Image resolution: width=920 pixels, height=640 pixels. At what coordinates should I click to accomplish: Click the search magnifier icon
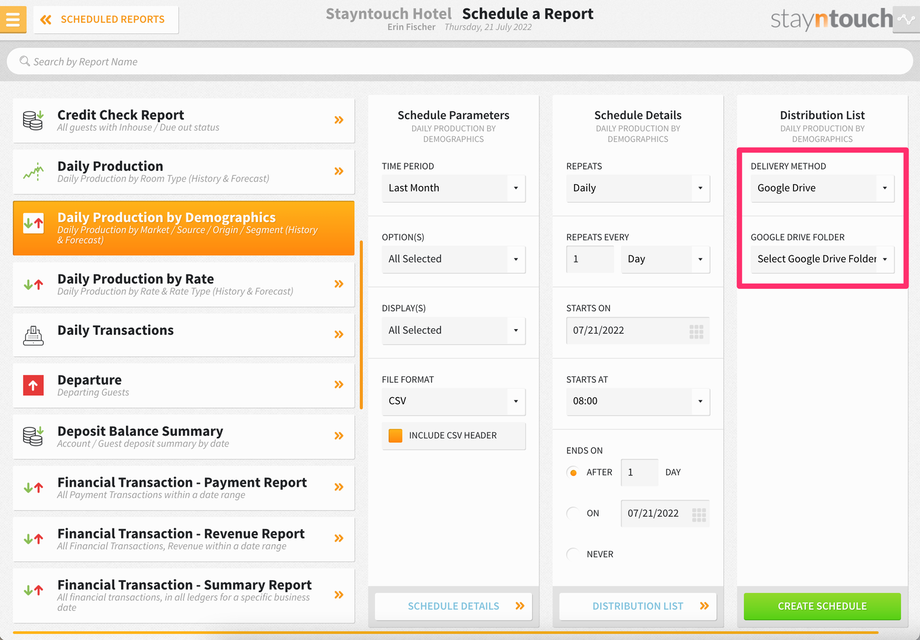tap(25, 61)
